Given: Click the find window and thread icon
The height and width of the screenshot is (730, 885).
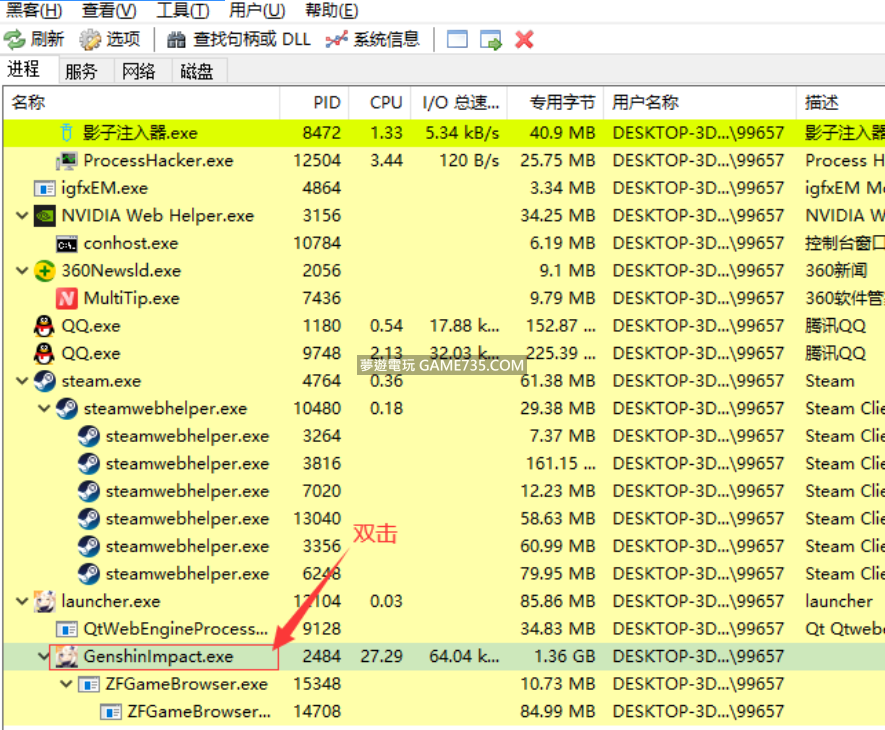Looking at the screenshot, I should tap(490, 40).
